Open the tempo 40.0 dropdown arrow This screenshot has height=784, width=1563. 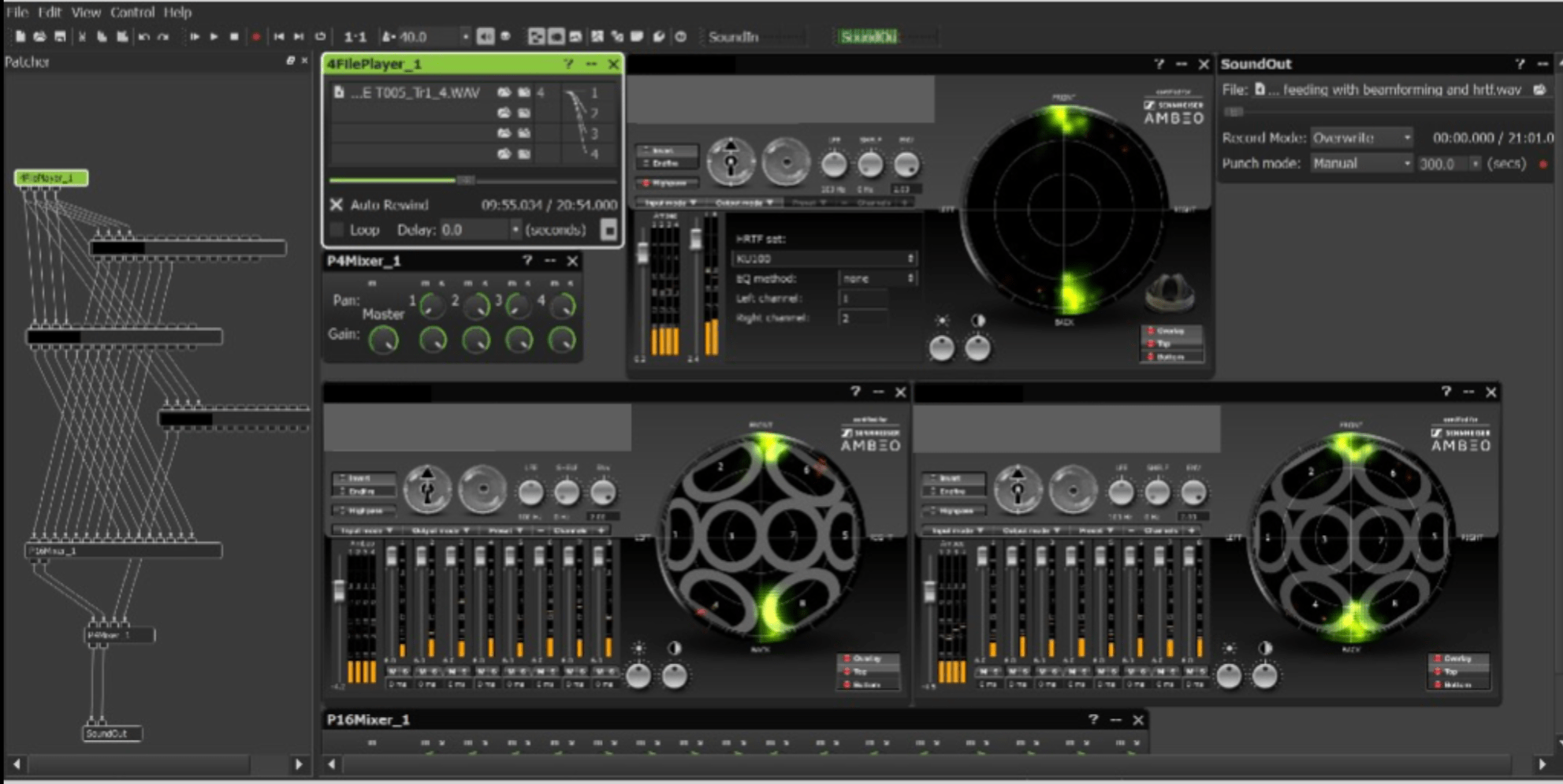point(465,36)
